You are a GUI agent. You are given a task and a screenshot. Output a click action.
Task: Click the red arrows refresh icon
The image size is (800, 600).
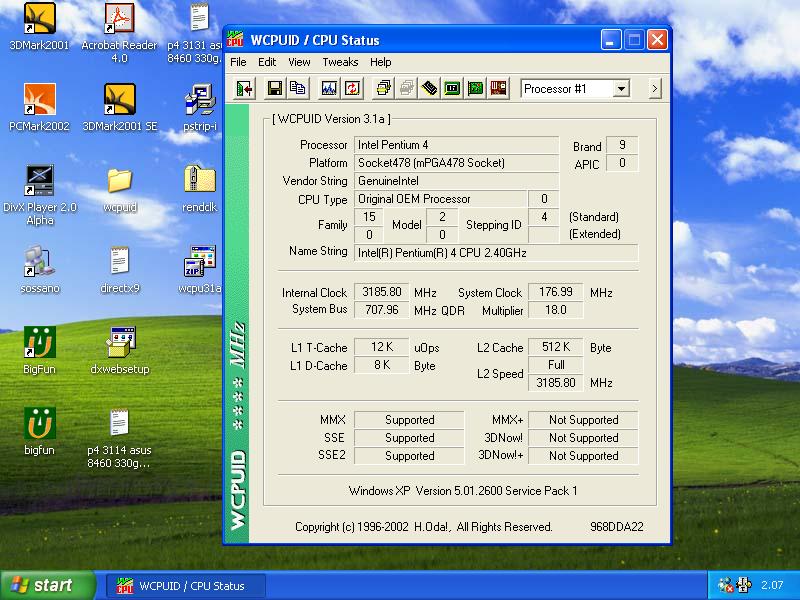click(352, 89)
